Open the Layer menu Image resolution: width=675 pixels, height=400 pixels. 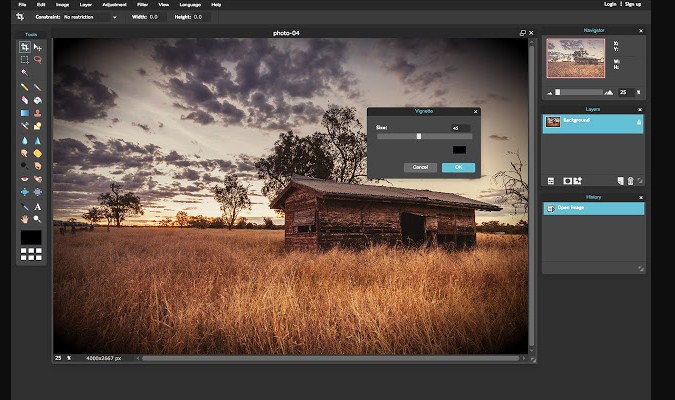click(86, 5)
